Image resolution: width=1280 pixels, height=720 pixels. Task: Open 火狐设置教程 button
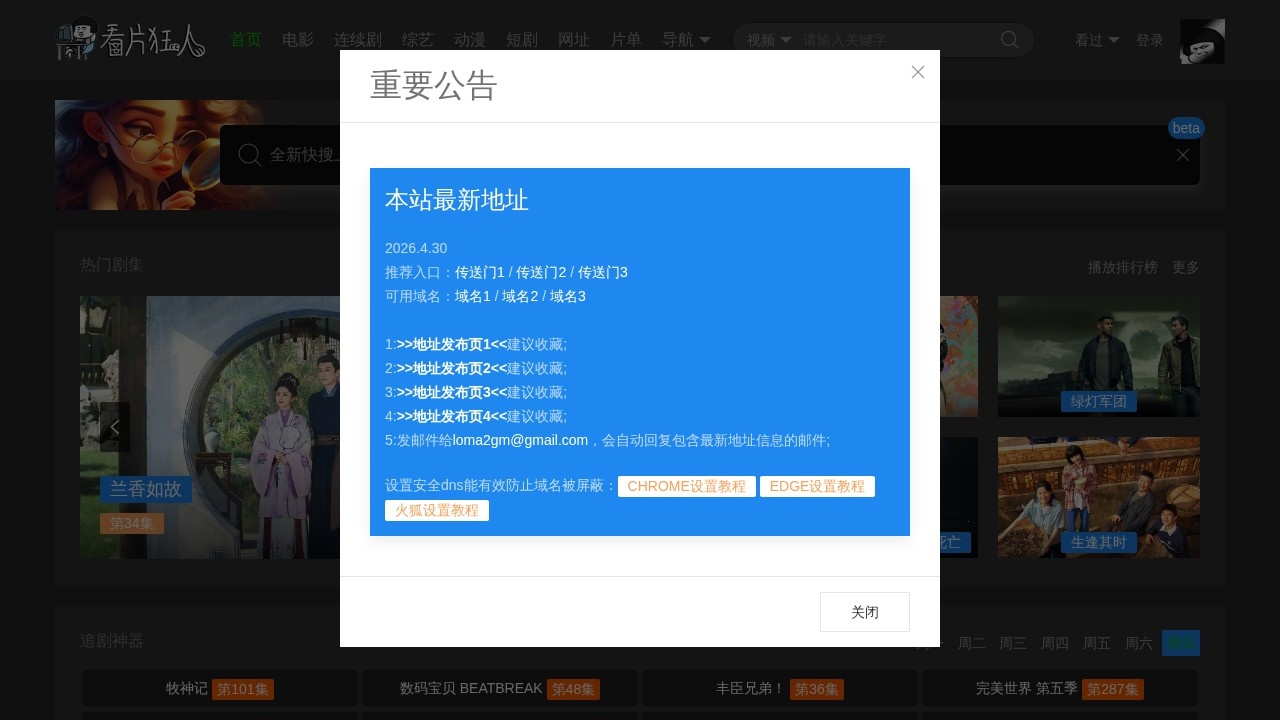pyautogui.click(x=437, y=510)
